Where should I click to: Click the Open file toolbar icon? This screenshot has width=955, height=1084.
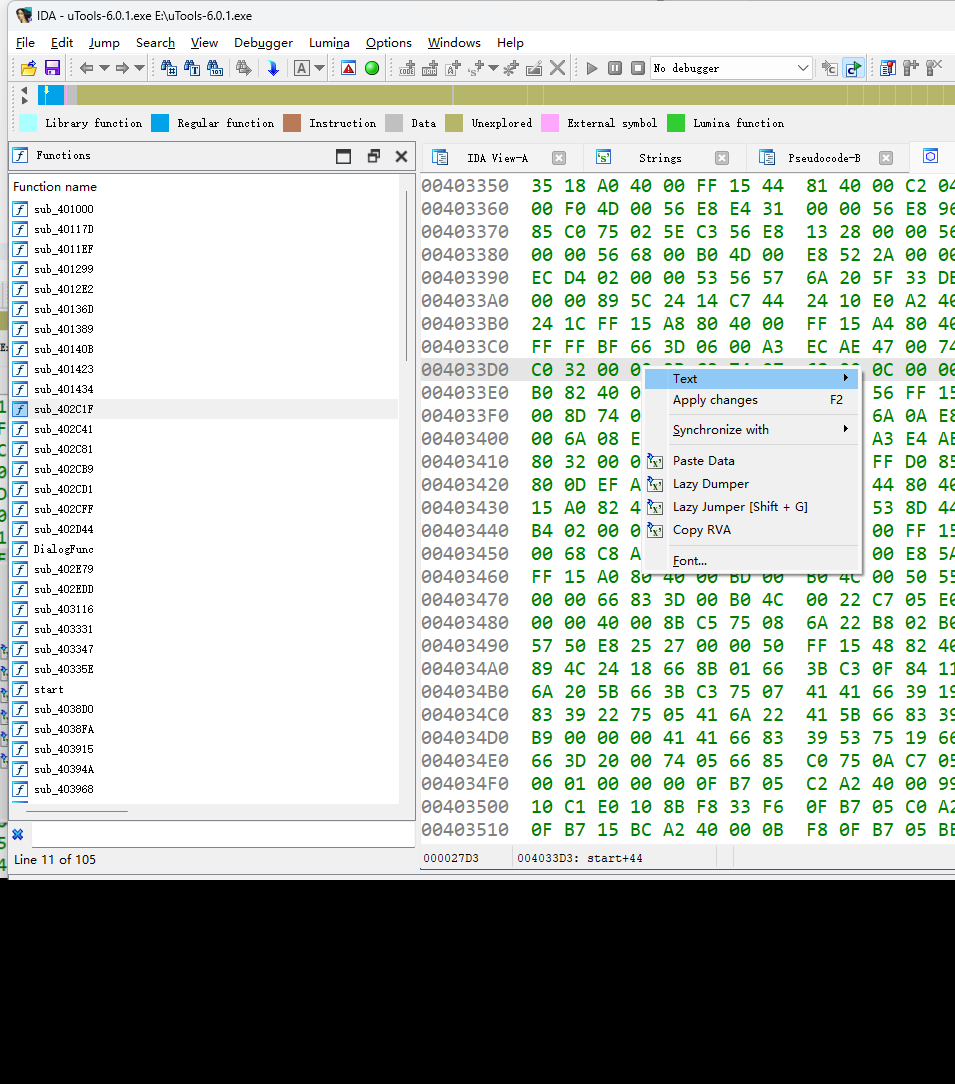tap(29, 68)
